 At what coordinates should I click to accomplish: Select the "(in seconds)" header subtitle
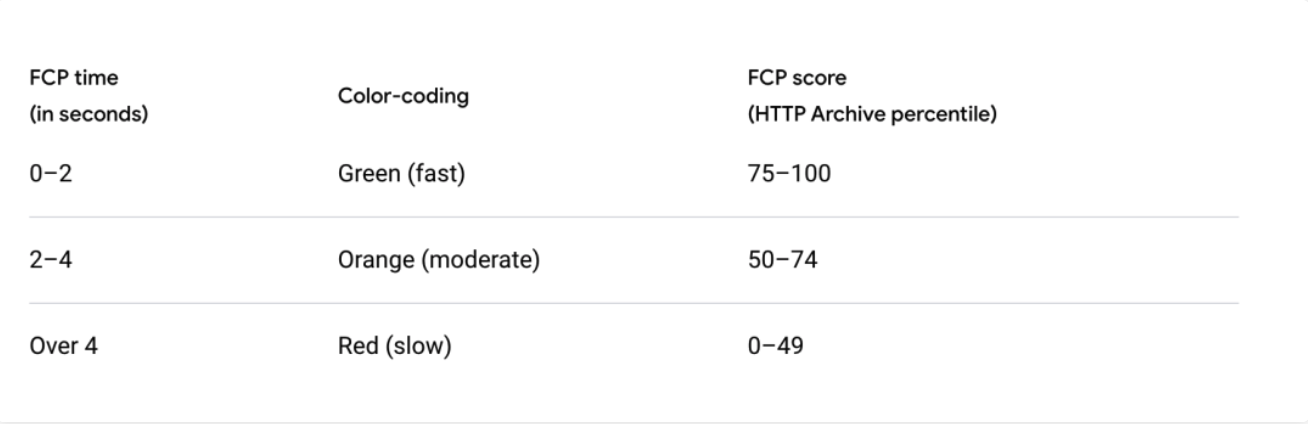[x=88, y=114]
